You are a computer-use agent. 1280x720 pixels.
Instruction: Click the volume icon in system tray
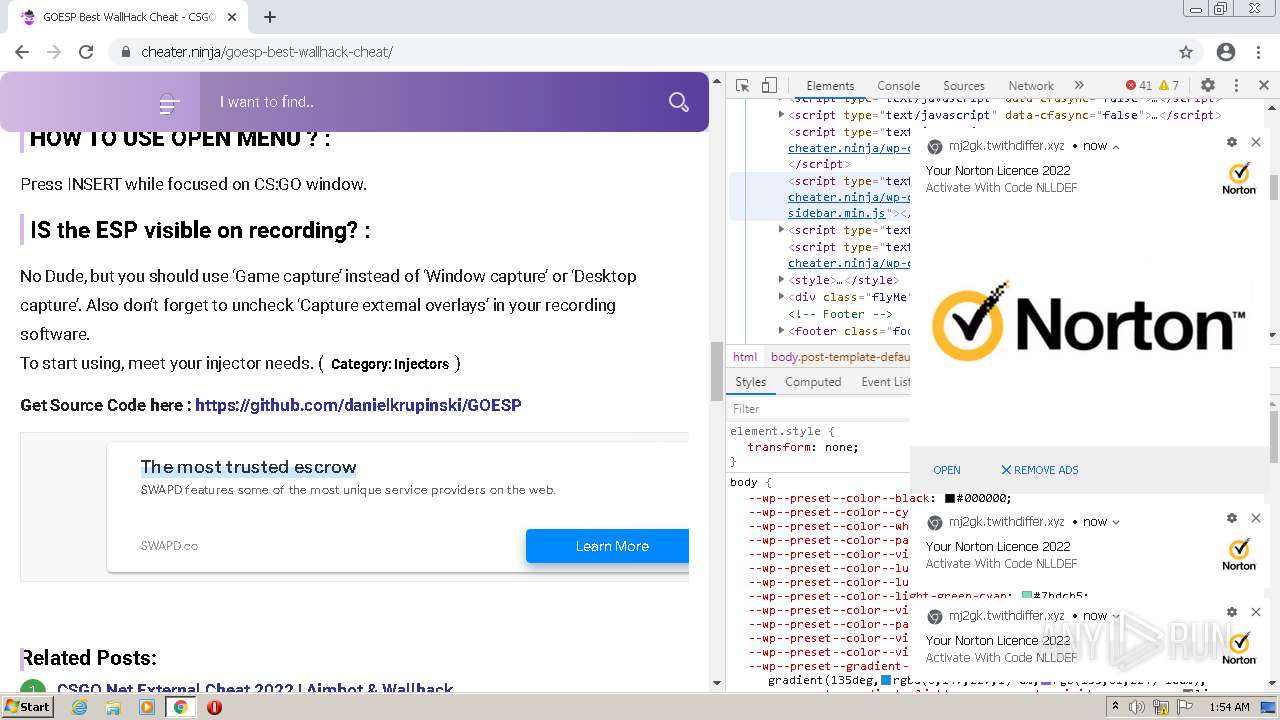(x=1137, y=707)
